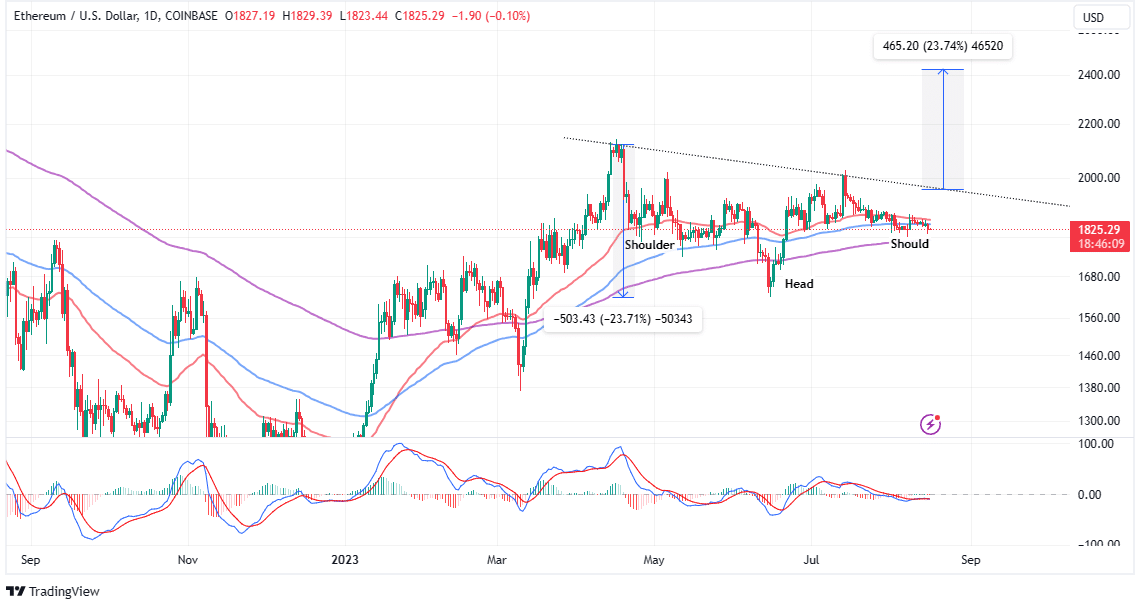Click the downward price range arrow tip
The width and height of the screenshot is (1143, 609).
click(623, 295)
